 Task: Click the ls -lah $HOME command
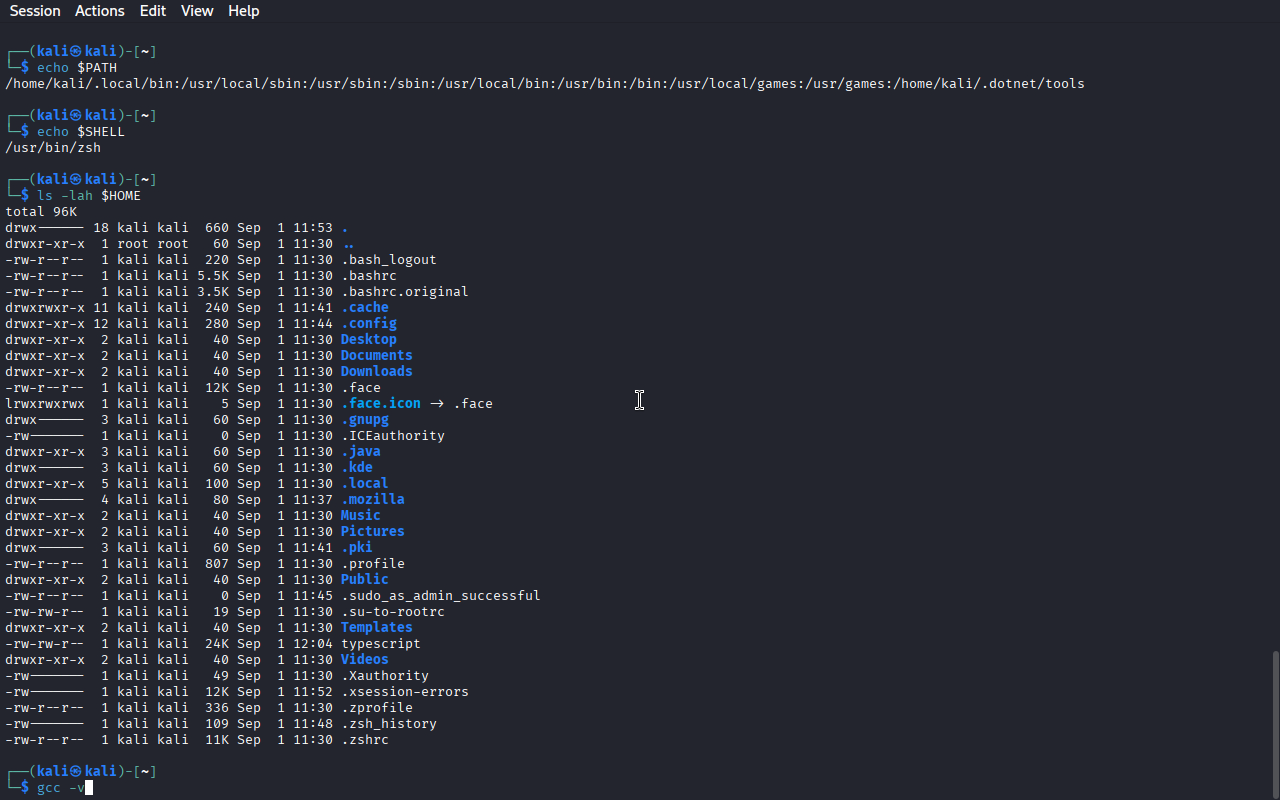pos(89,196)
